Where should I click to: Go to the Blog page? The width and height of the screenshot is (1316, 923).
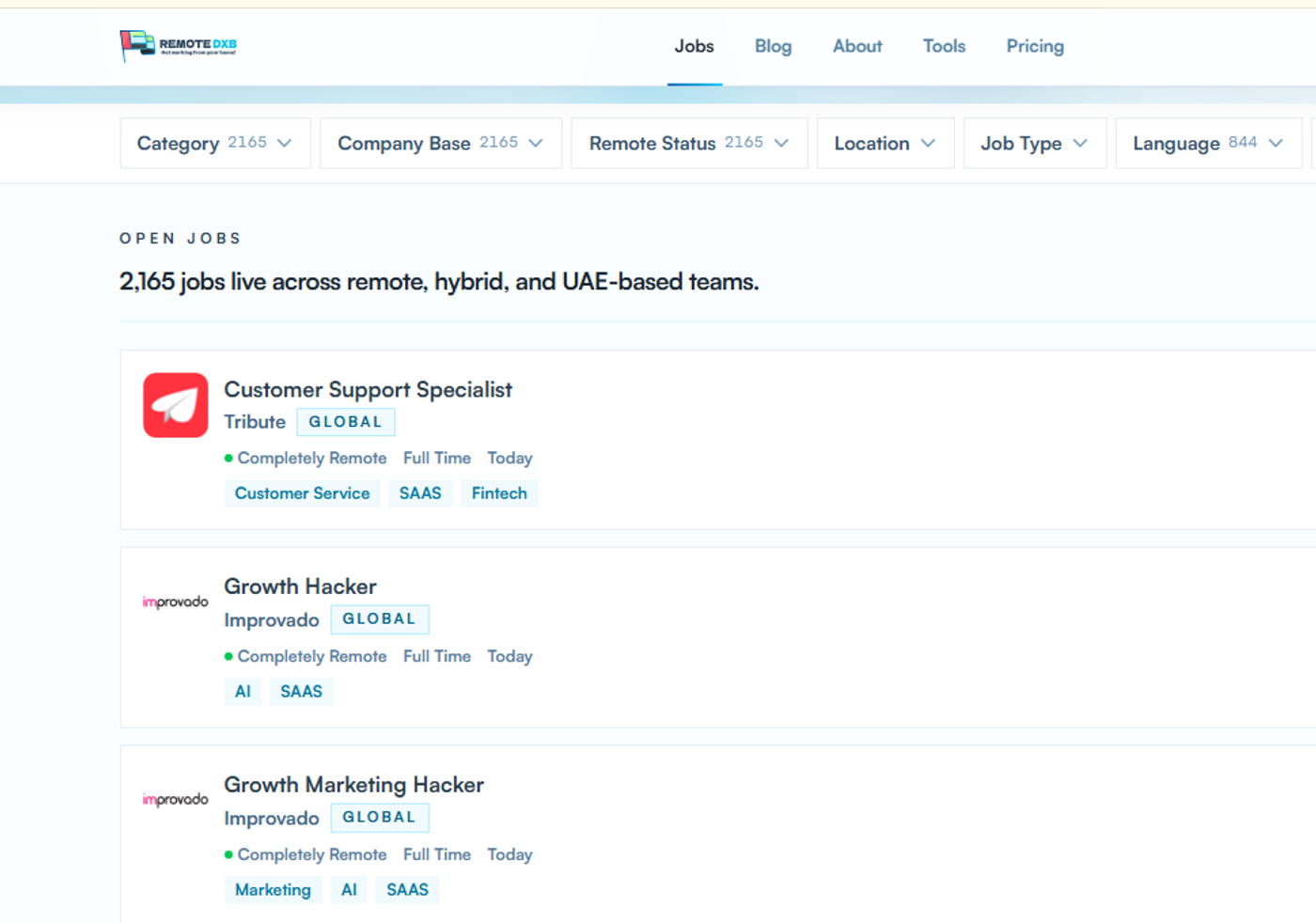(774, 46)
